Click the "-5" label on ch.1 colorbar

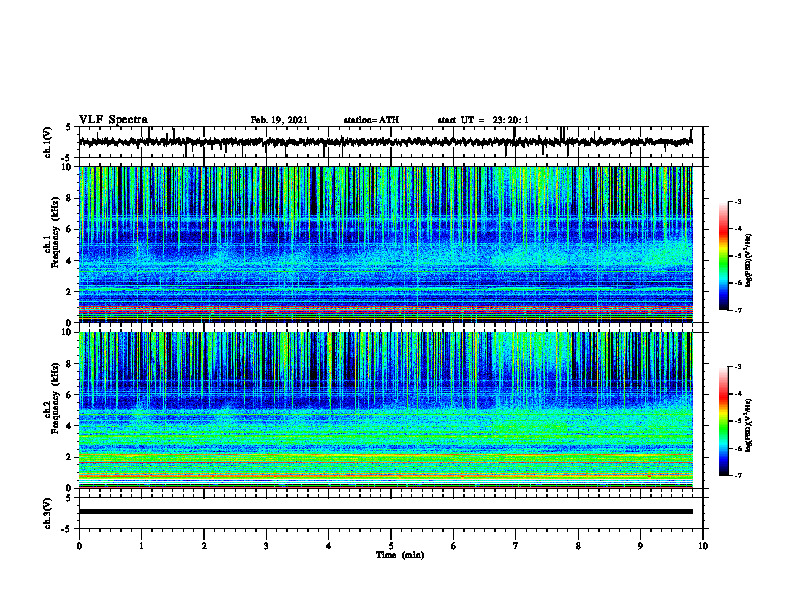pos(737,256)
